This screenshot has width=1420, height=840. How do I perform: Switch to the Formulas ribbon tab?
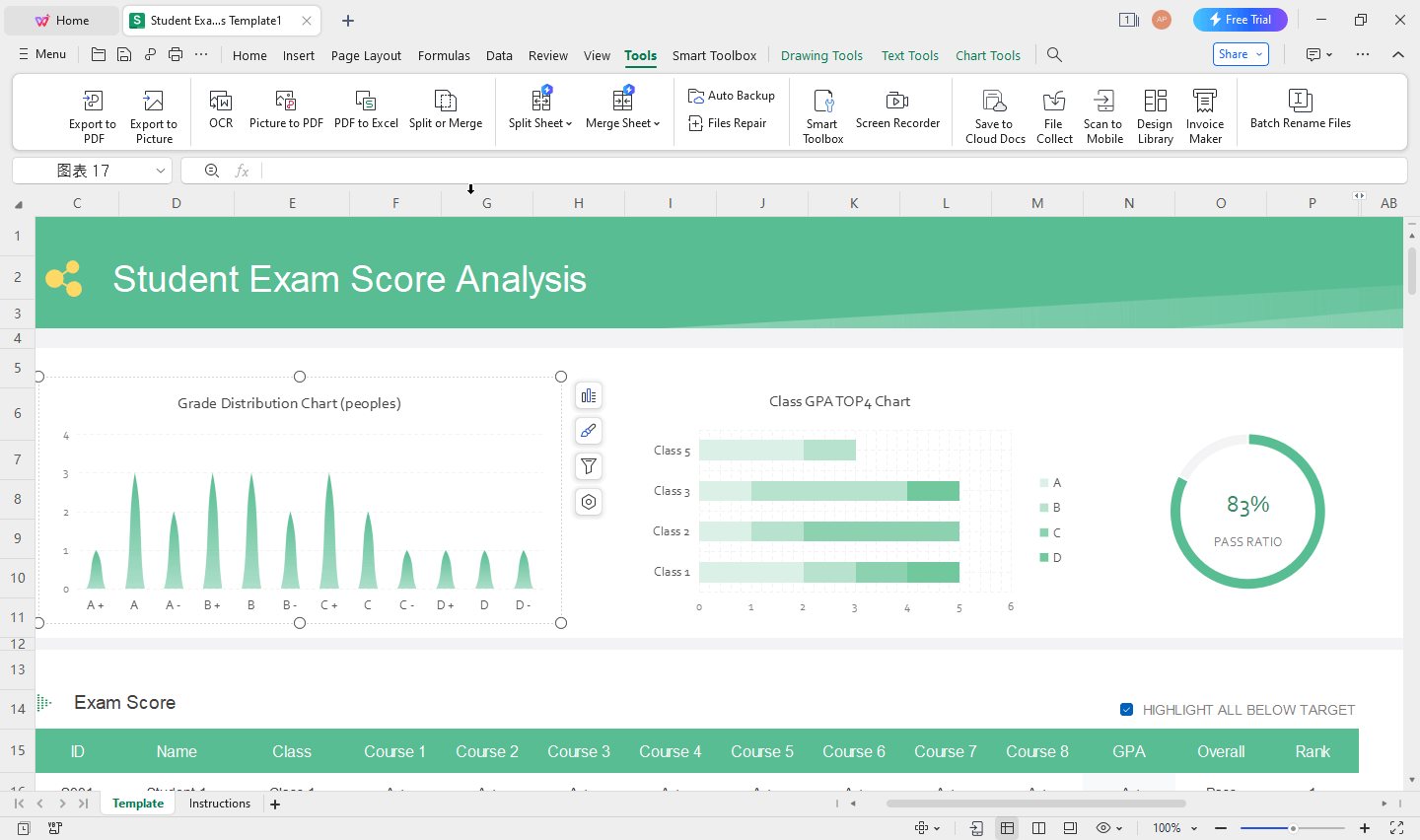(x=444, y=55)
